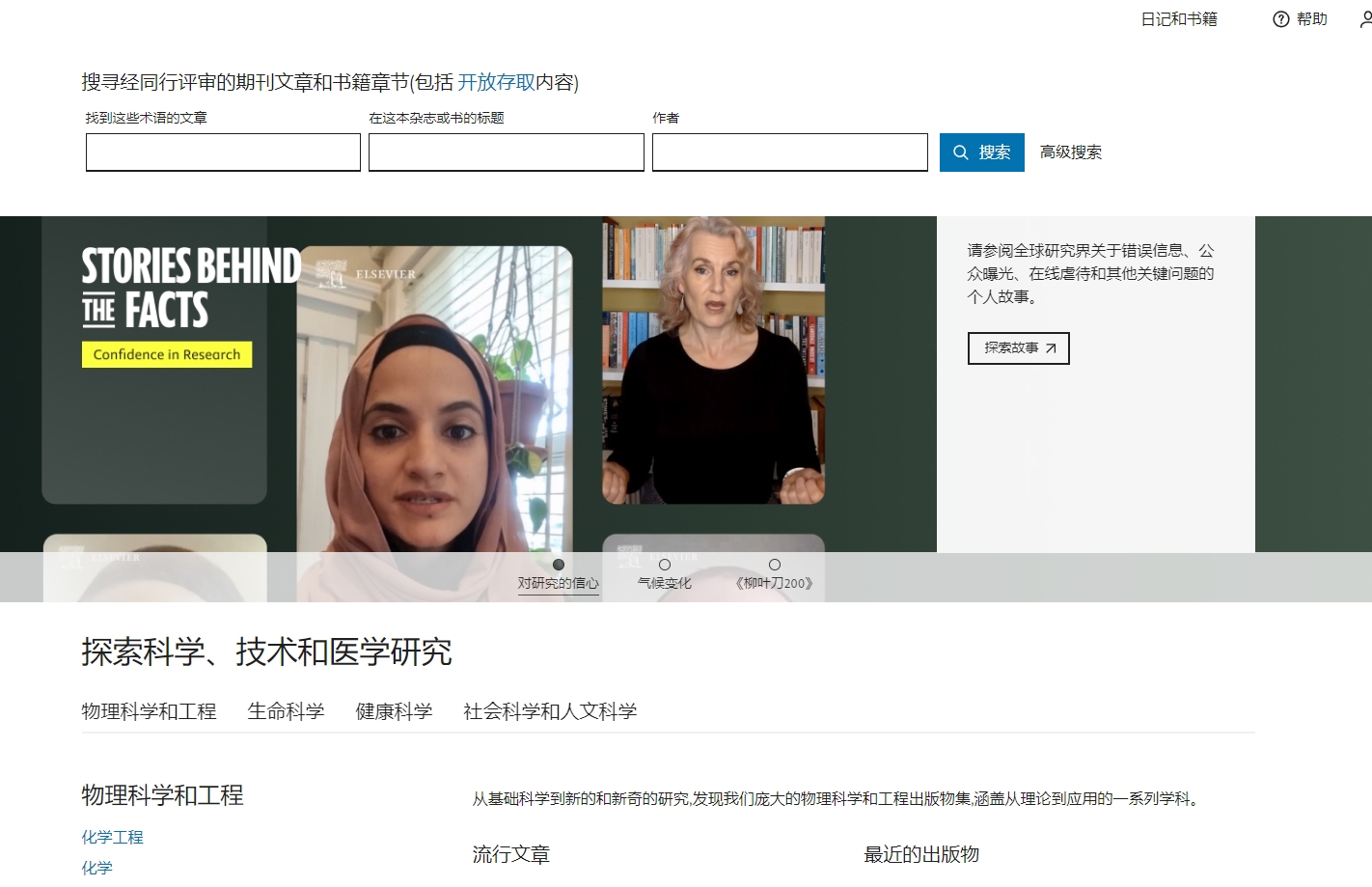
Task: Open the 化学 subject link
Action: [97, 868]
